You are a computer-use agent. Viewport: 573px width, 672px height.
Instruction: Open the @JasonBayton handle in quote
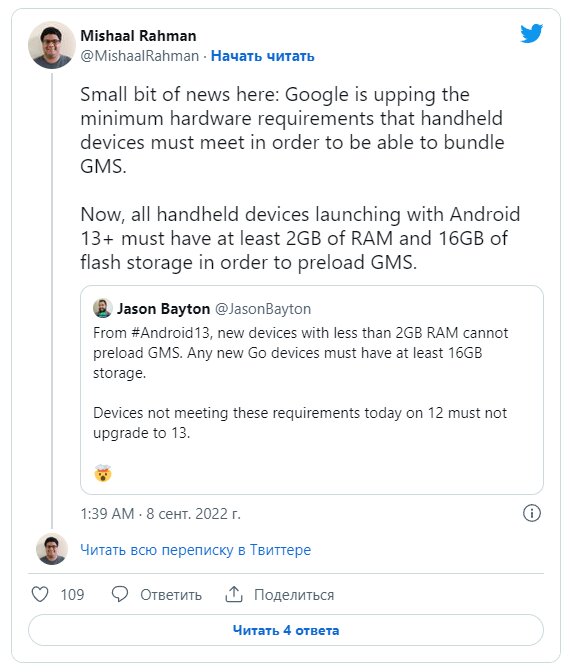click(x=263, y=309)
